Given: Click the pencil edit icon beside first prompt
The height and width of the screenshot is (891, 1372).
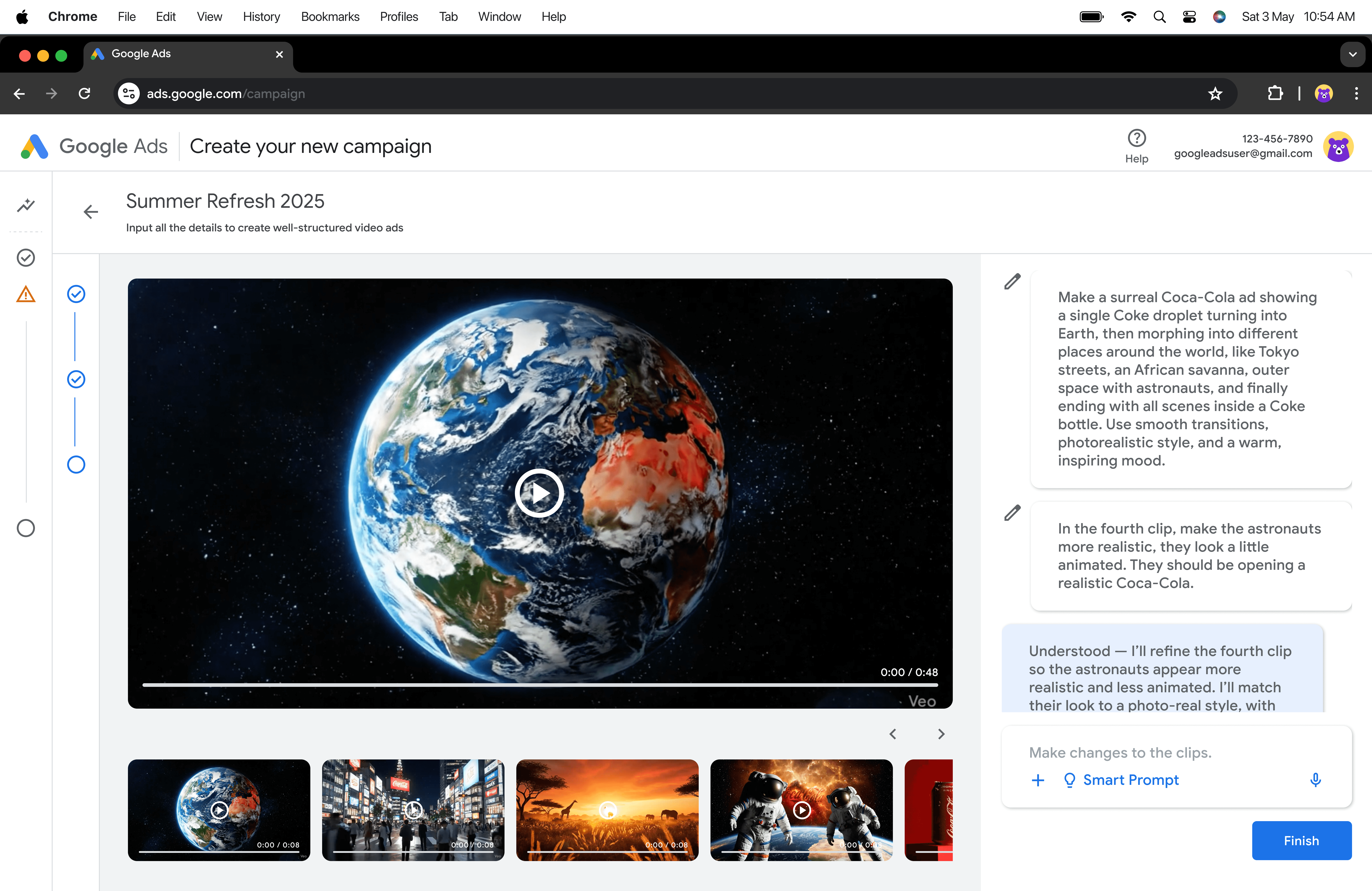Looking at the screenshot, I should click(1012, 281).
